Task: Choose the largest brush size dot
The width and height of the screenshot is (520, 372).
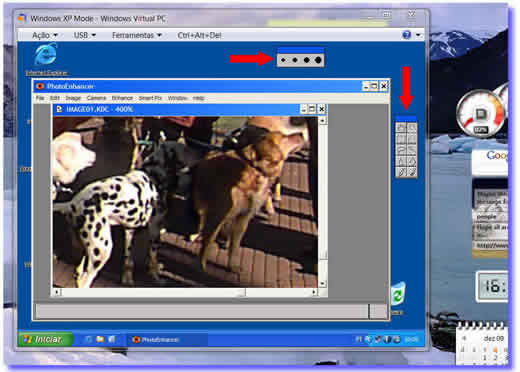Action: pyautogui.click(x=318, y=60)
